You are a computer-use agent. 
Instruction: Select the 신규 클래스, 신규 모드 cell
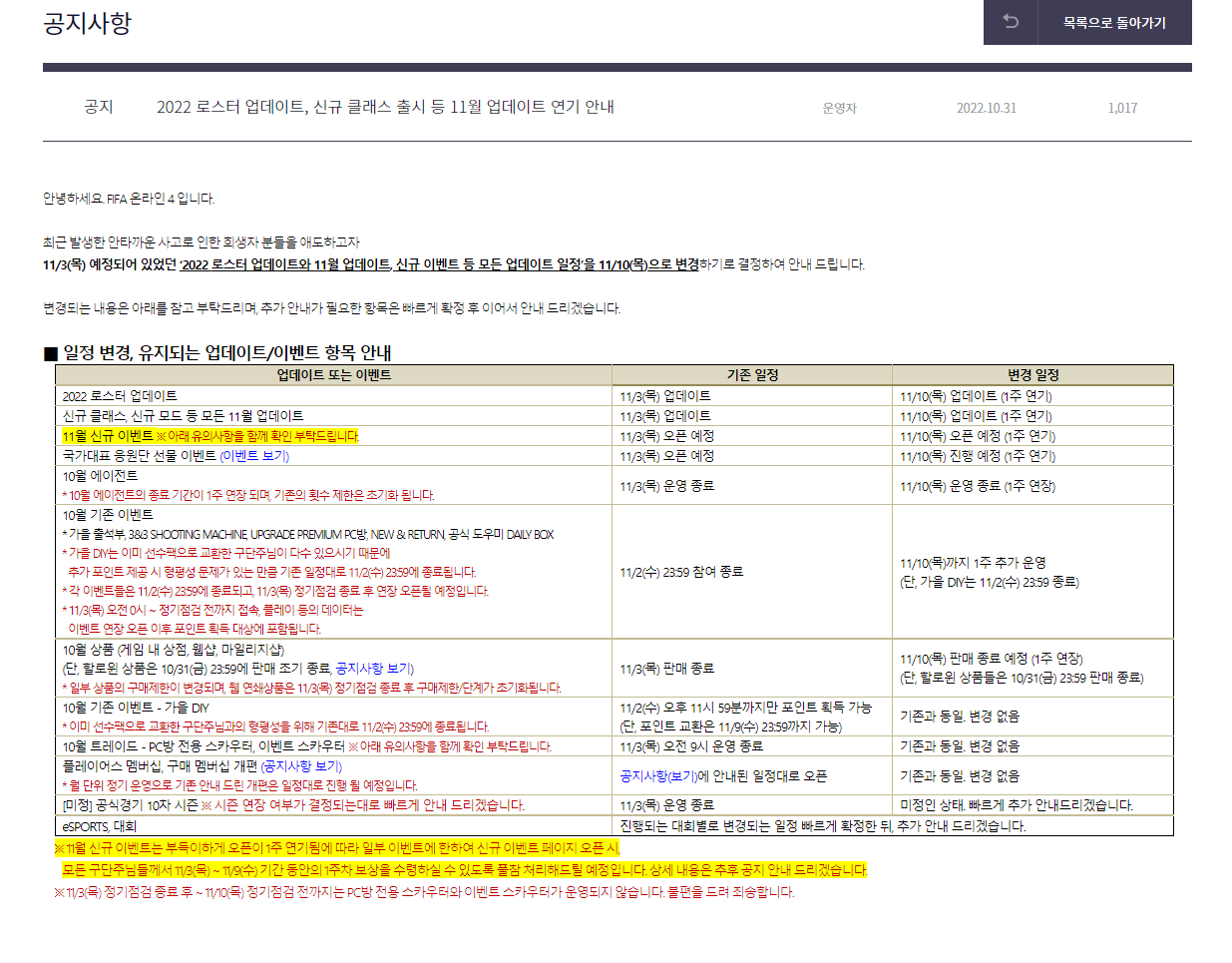pos(334,416)
